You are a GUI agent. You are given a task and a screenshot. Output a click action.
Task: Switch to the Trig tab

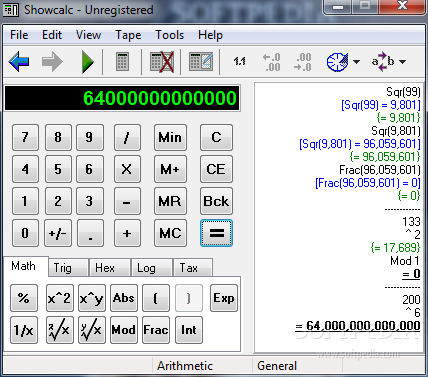pos(68,268)
